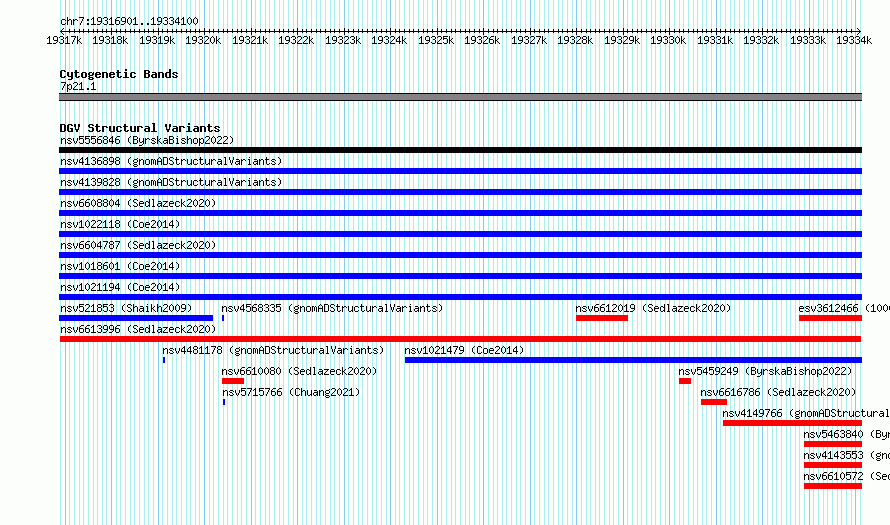Image resolution: width=890 pixels, height=525 pixels.
Task: Select nsv5459249 (ByrskaBishop2022) label
Action: (x=765, y=371)
